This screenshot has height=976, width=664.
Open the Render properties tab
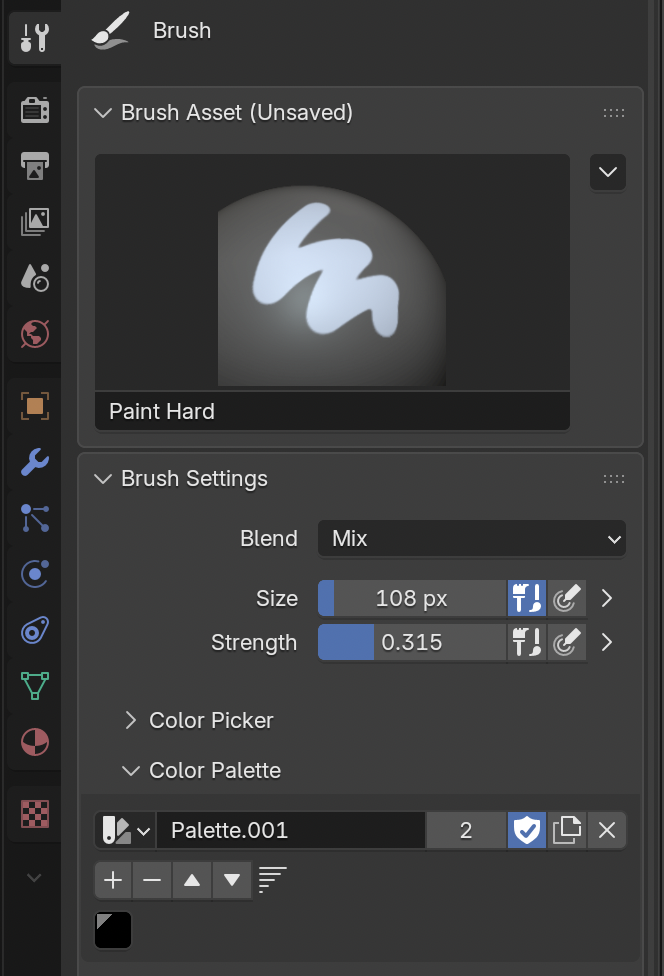pyautogui.click(x=35, y=110)
